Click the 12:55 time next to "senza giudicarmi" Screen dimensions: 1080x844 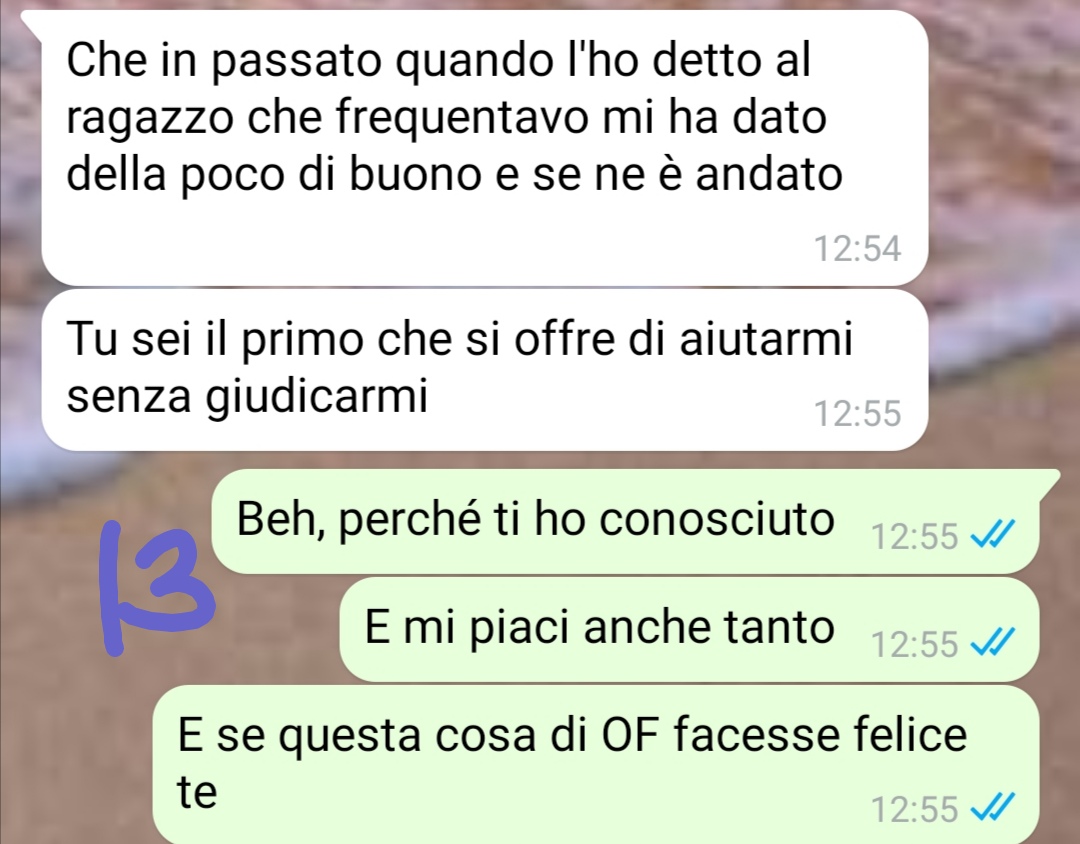857,413
